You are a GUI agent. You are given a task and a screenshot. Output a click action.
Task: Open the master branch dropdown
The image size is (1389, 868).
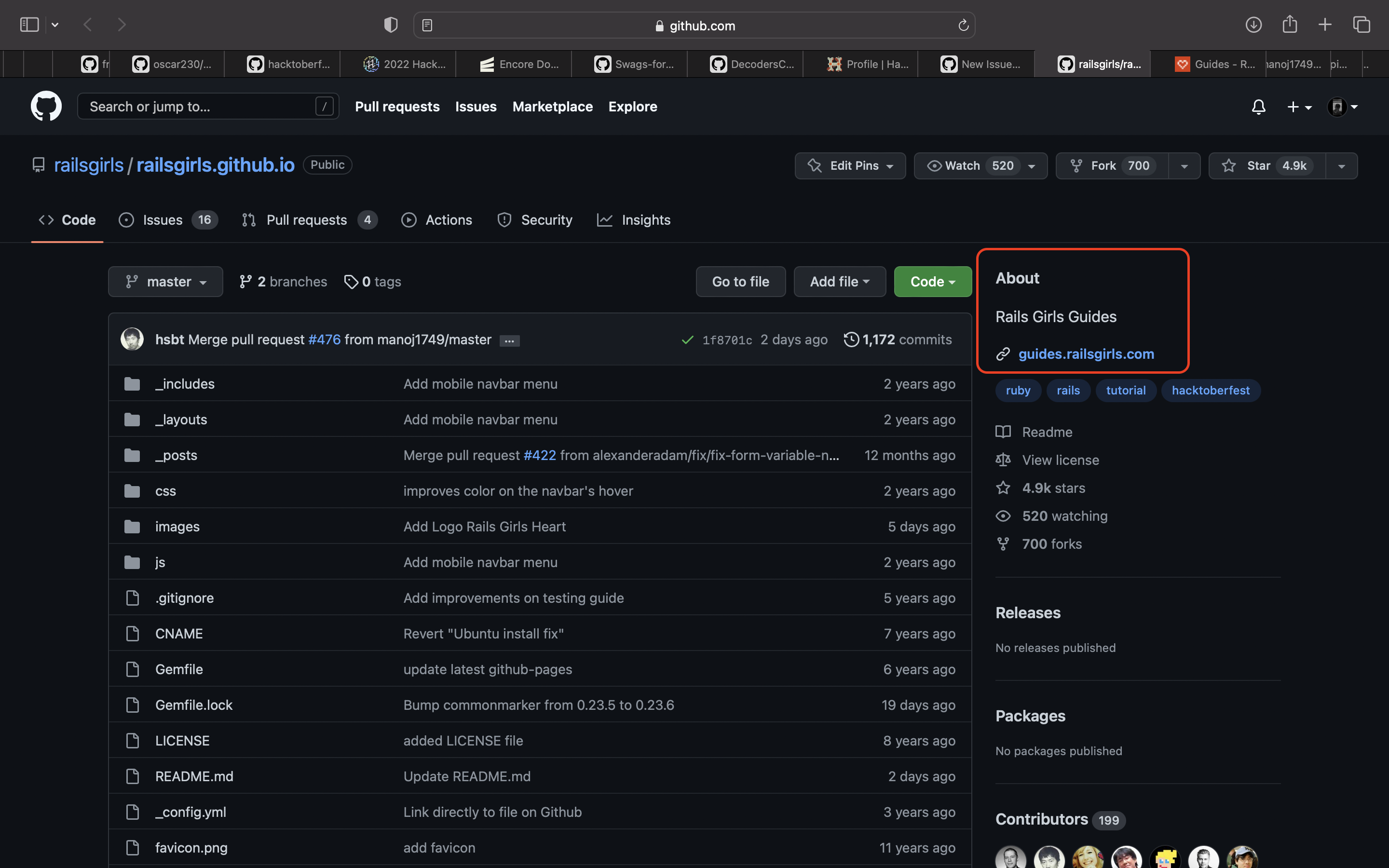pos(165,281)
